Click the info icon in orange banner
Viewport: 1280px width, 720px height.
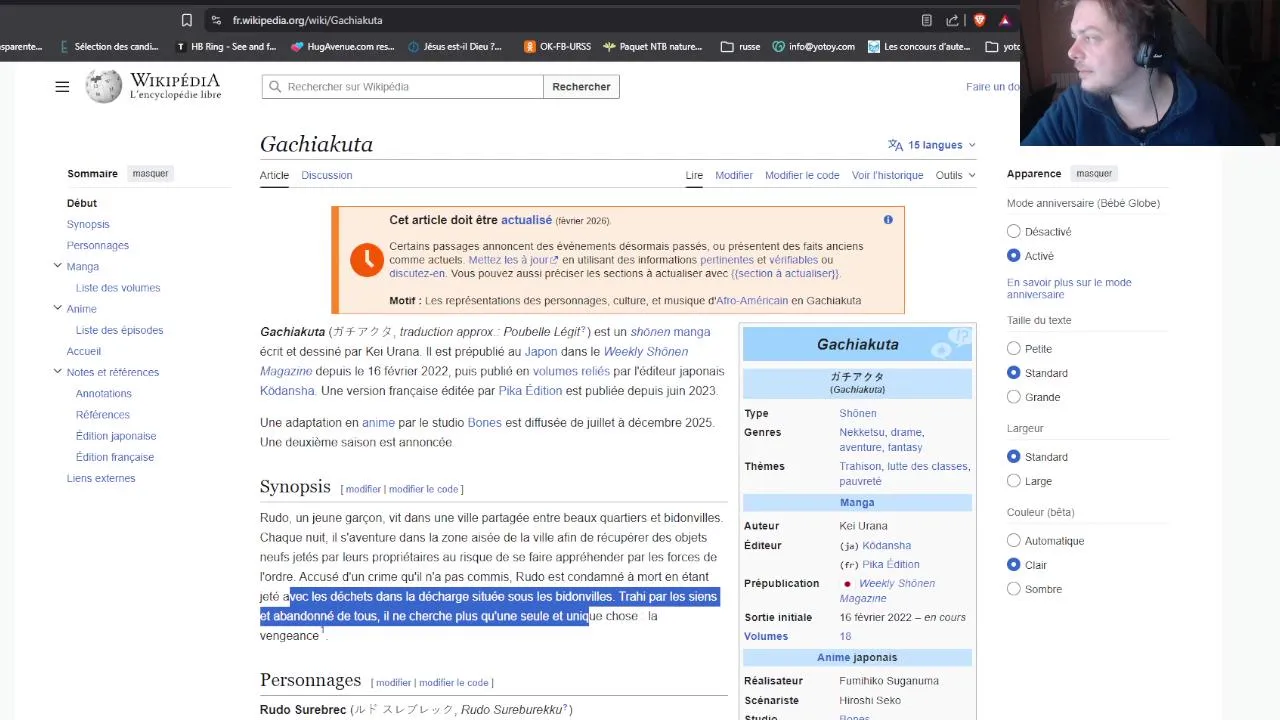tap(888, 220)
